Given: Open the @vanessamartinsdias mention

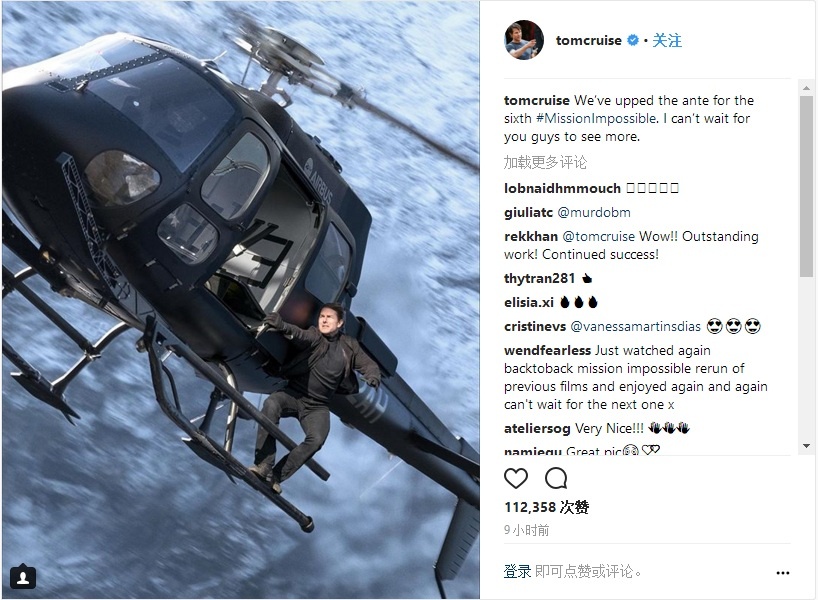Looking at the screenshot, I should 635,327.
